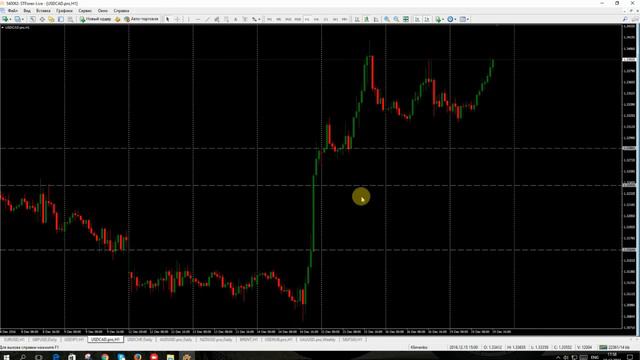Expand the Profiles dropdown arrow

(23, 19)
